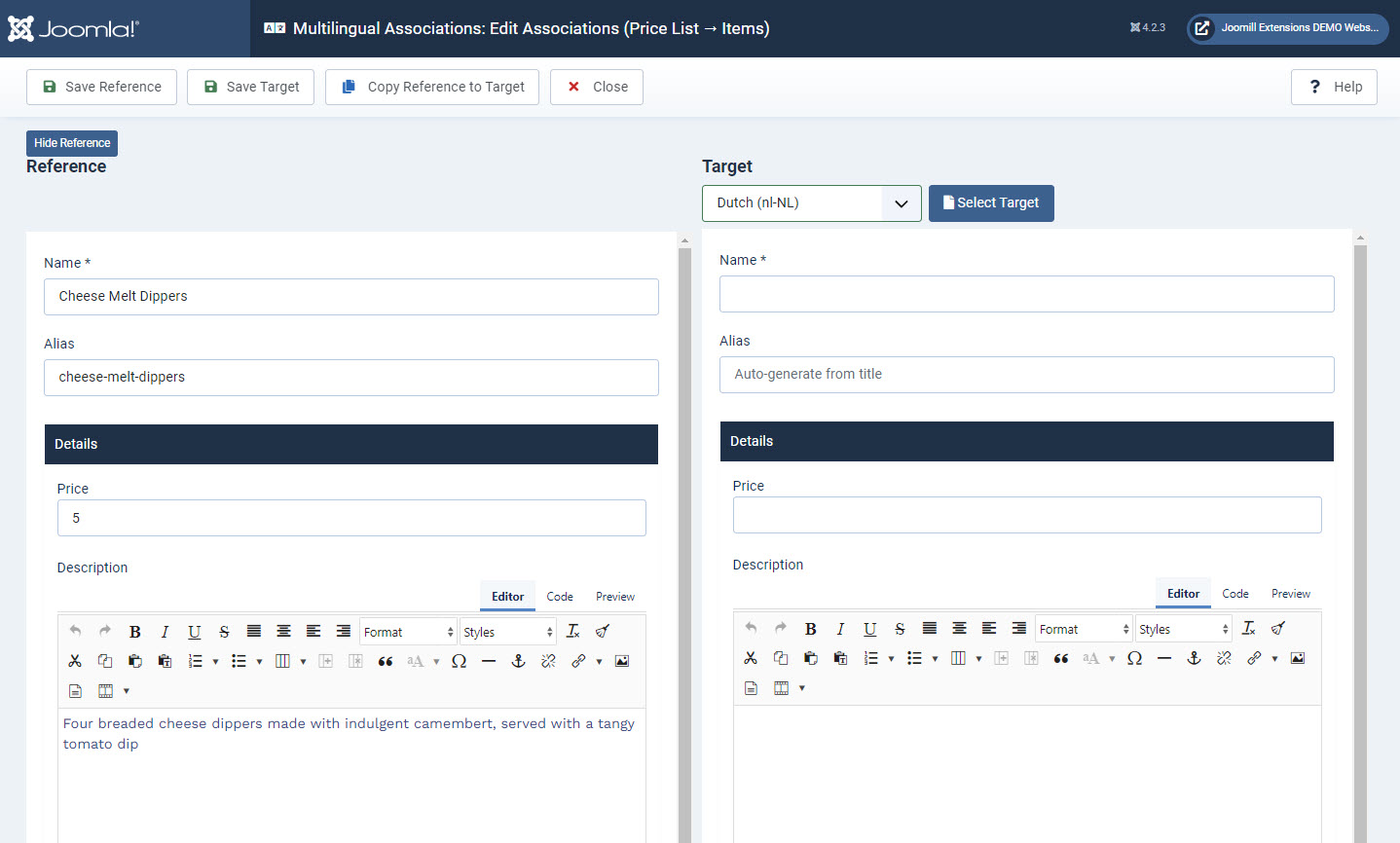
Task: Click Strikethrough icon in Target editor
Action: click(x=900, y=629)
